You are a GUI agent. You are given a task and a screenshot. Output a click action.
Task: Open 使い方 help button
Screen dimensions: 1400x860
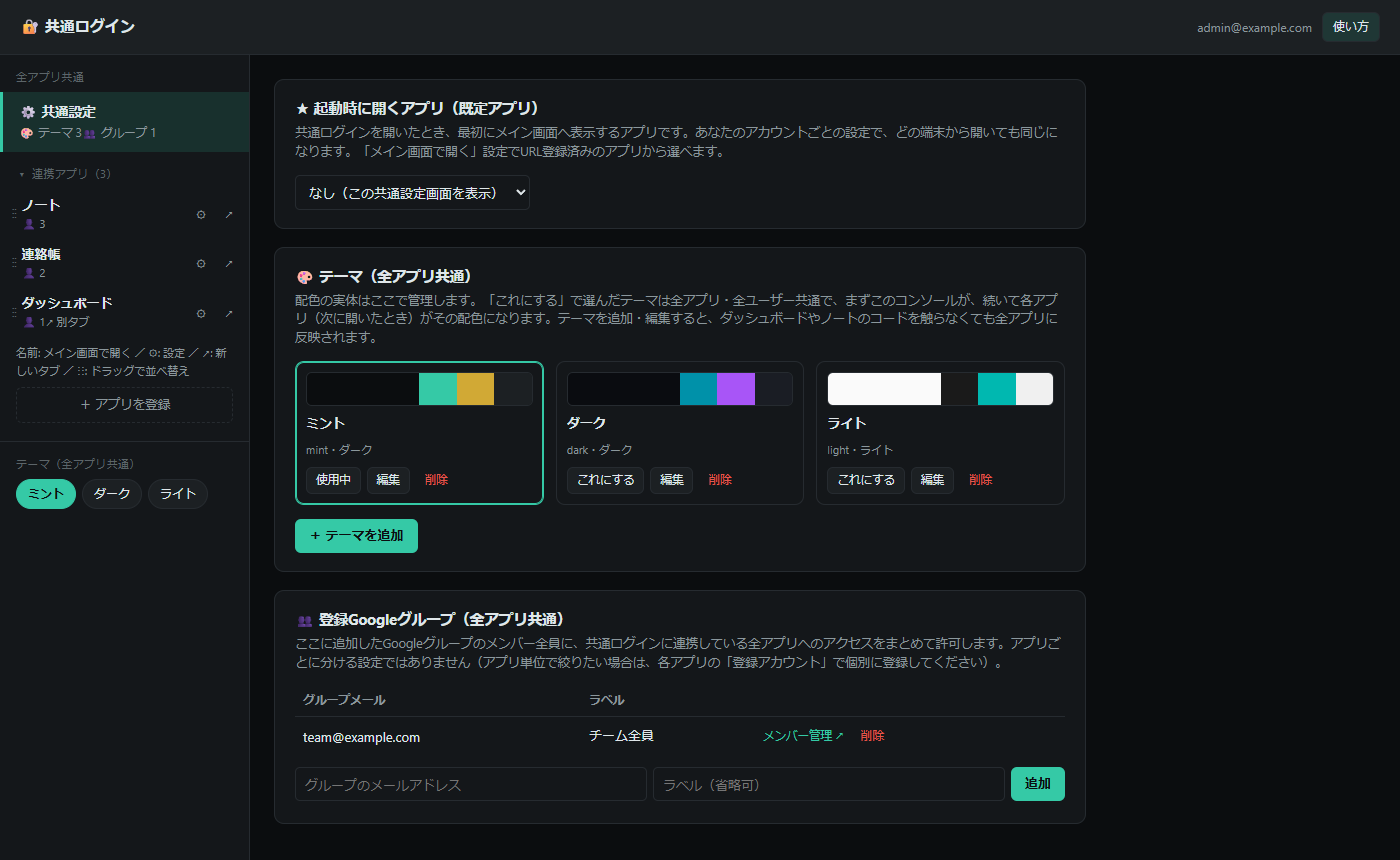[1350, 27]
